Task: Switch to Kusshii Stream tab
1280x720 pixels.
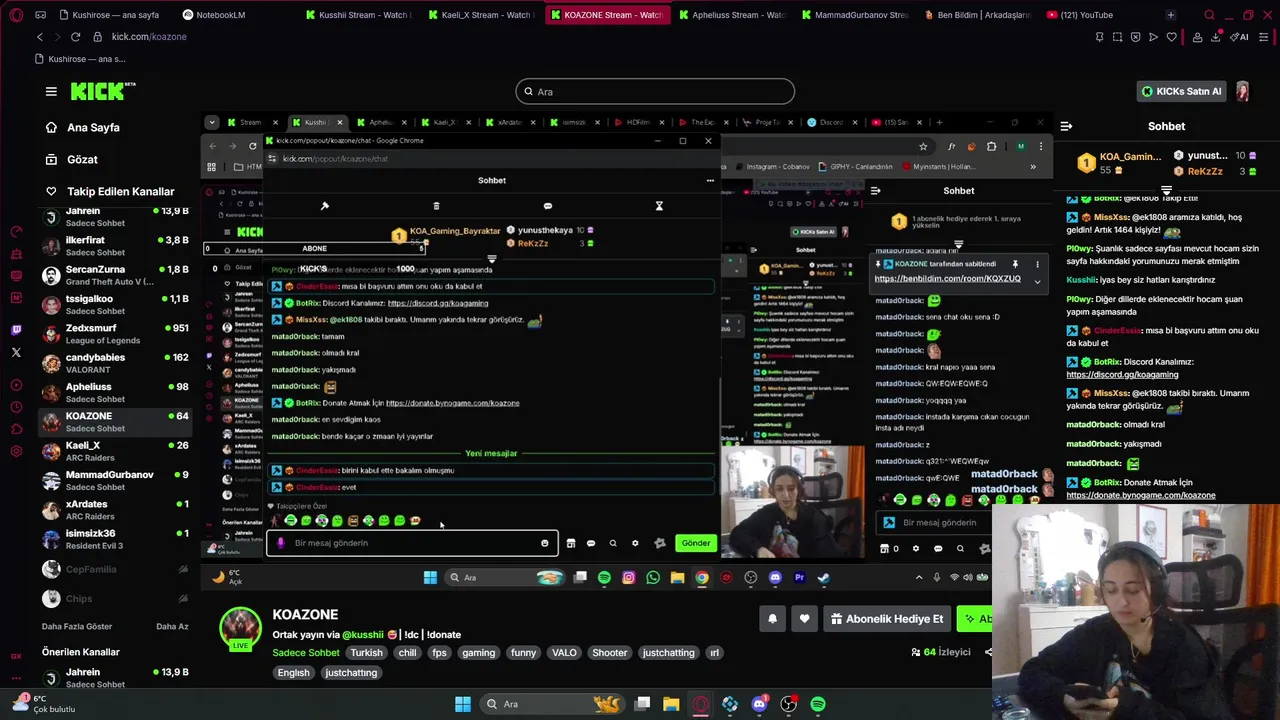Action: click(358, 15)
